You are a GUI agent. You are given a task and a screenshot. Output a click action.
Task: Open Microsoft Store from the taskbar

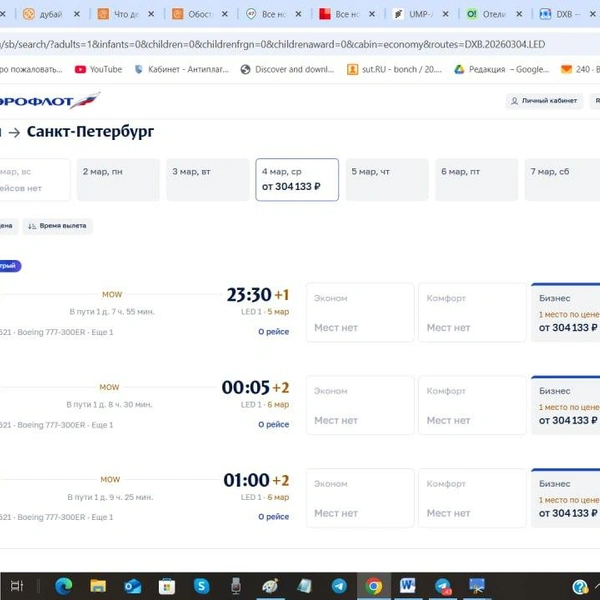pos(167,586)
